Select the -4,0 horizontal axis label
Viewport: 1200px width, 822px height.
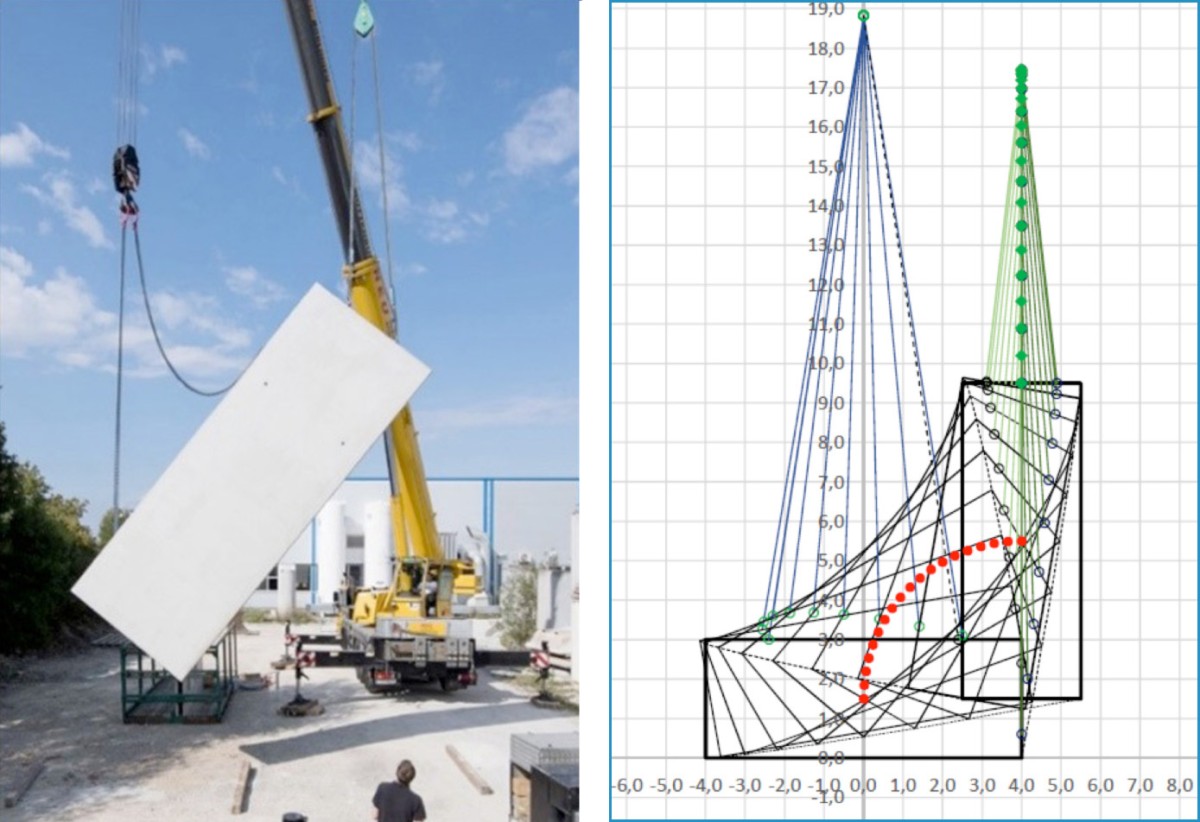(x=706, y=788)
